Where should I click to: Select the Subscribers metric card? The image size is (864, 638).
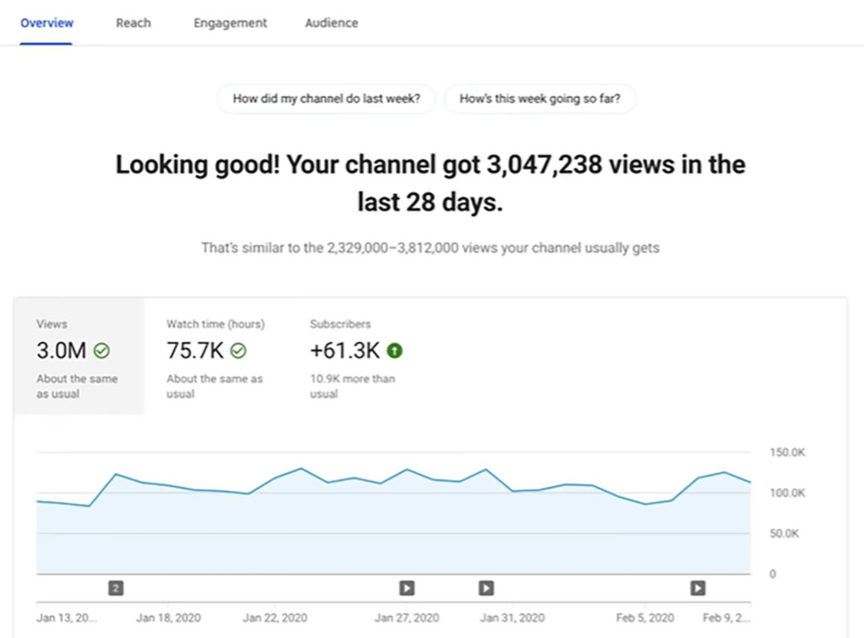pos(355,355)
